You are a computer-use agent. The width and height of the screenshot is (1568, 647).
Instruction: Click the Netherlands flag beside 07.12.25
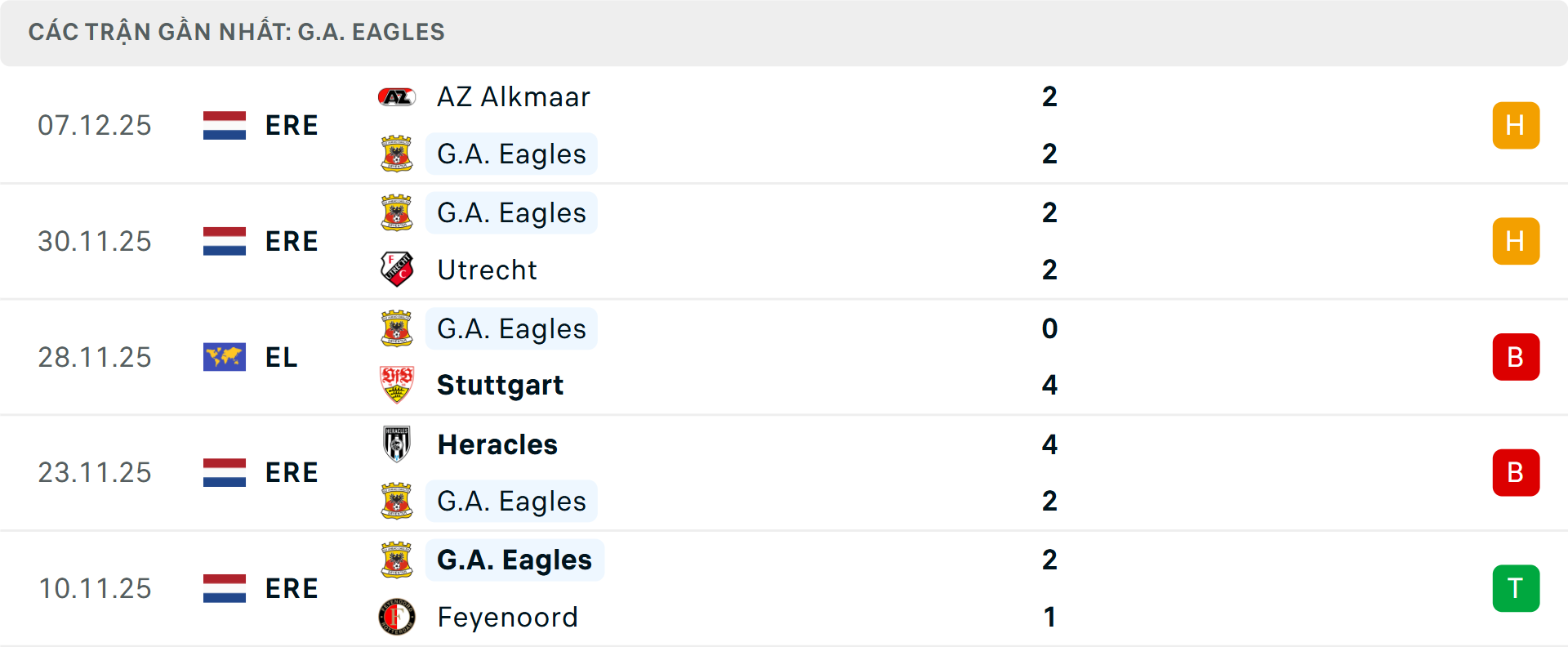[224, 125]
